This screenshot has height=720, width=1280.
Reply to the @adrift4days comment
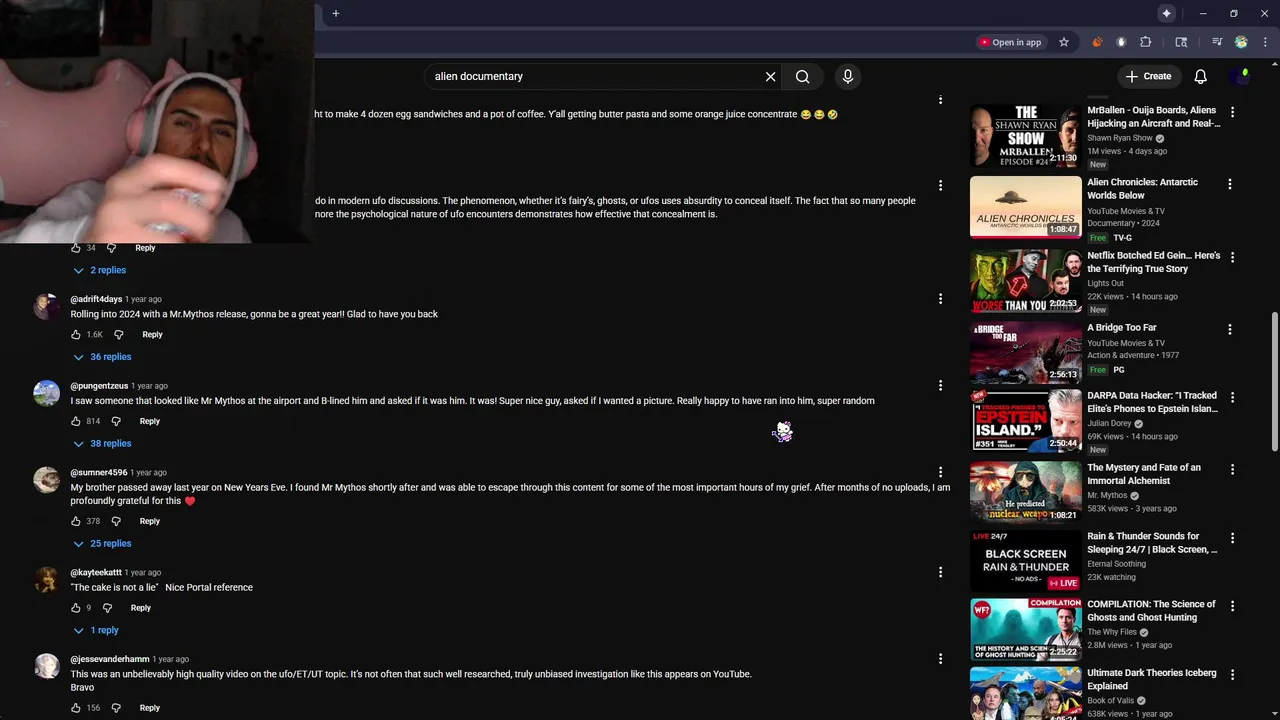152,335
